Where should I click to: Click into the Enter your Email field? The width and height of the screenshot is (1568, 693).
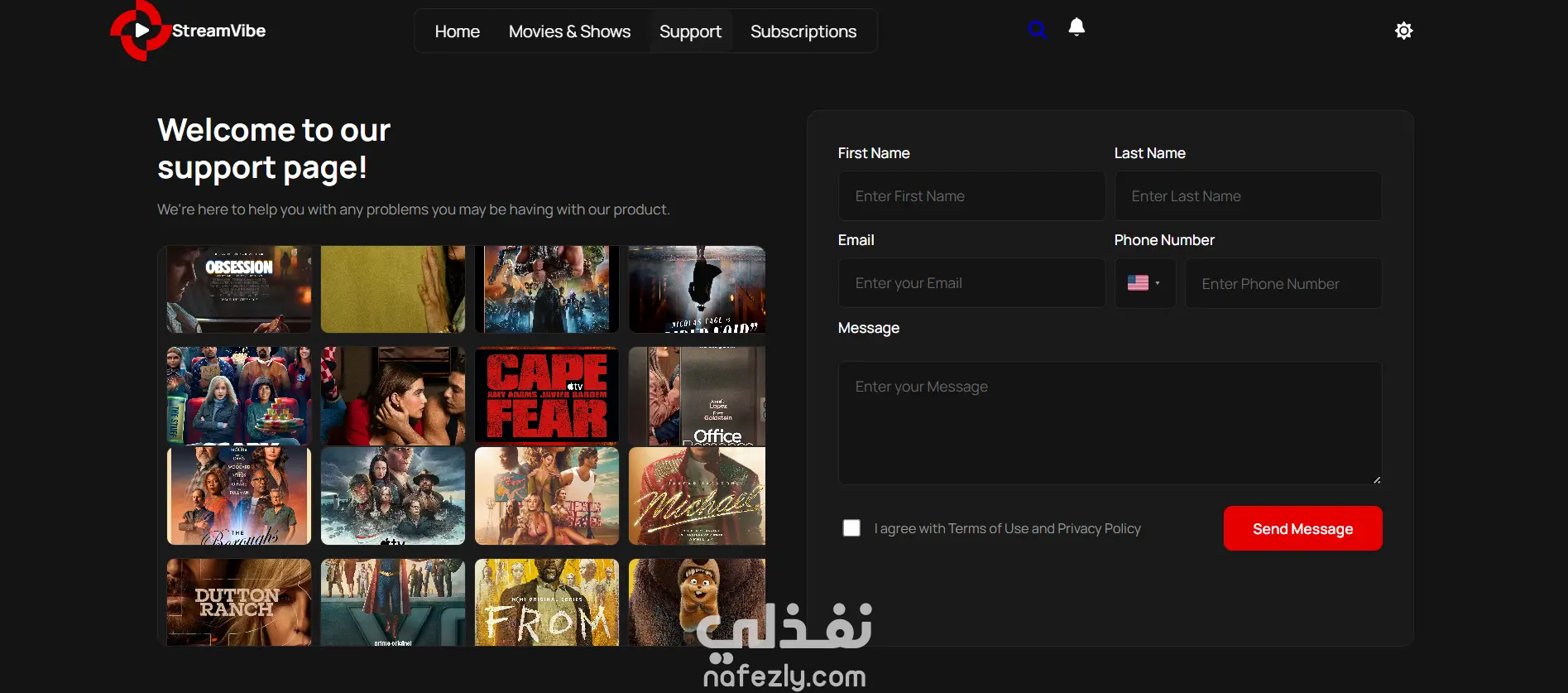pos(971,283)
